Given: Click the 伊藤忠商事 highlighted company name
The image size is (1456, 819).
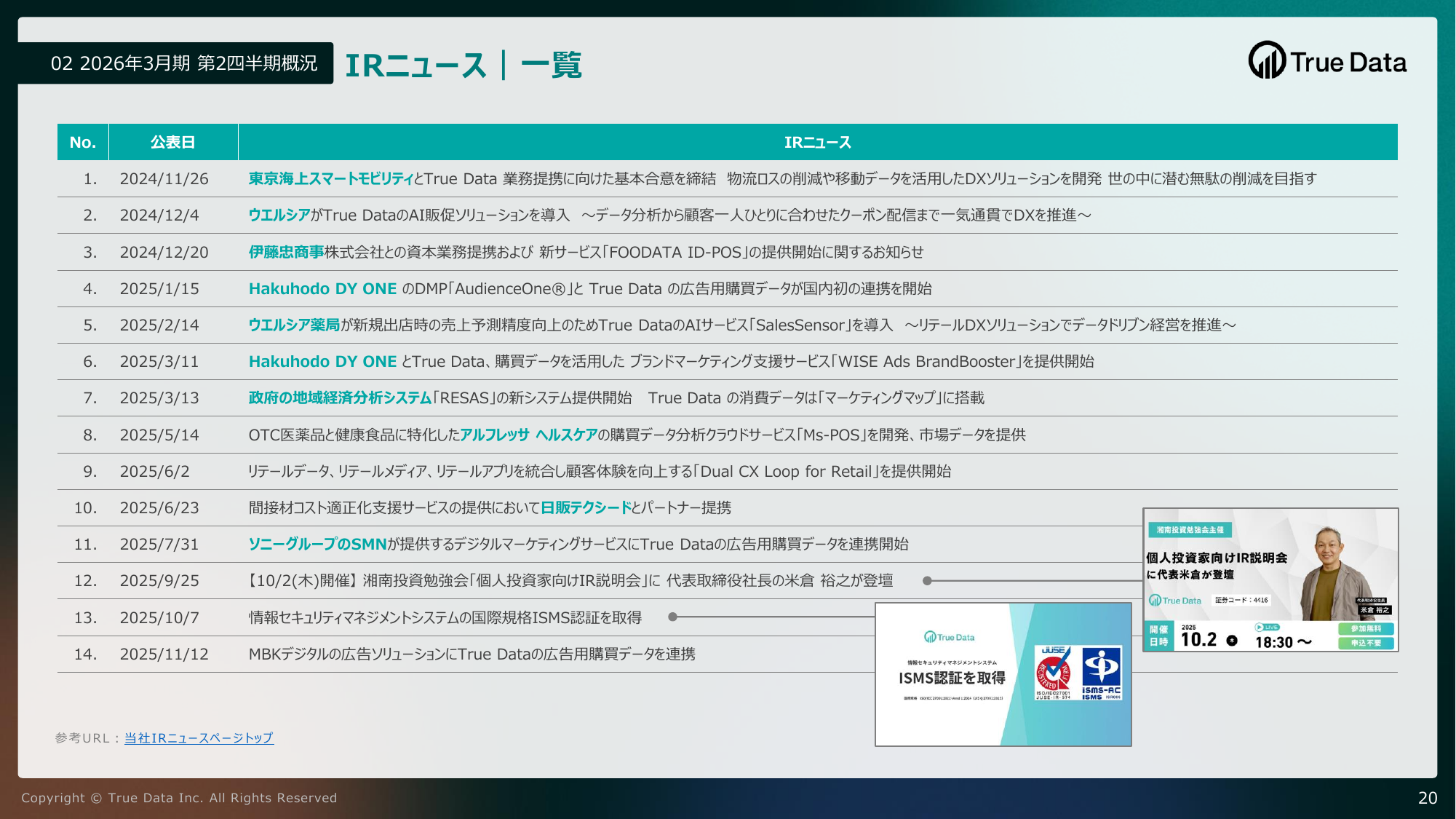Looking at the screenshot, I should pyautogui.click(x=286, y=252).
